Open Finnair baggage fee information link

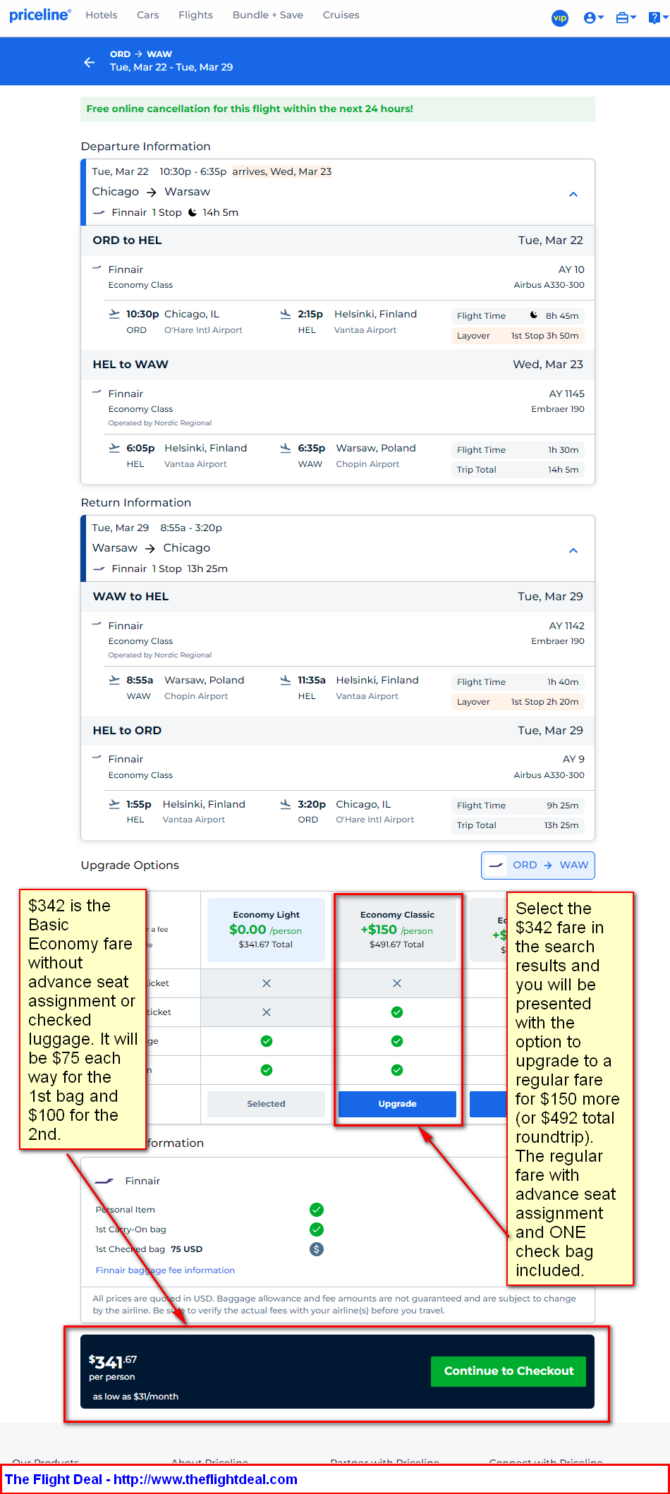tap(165, 1270)
